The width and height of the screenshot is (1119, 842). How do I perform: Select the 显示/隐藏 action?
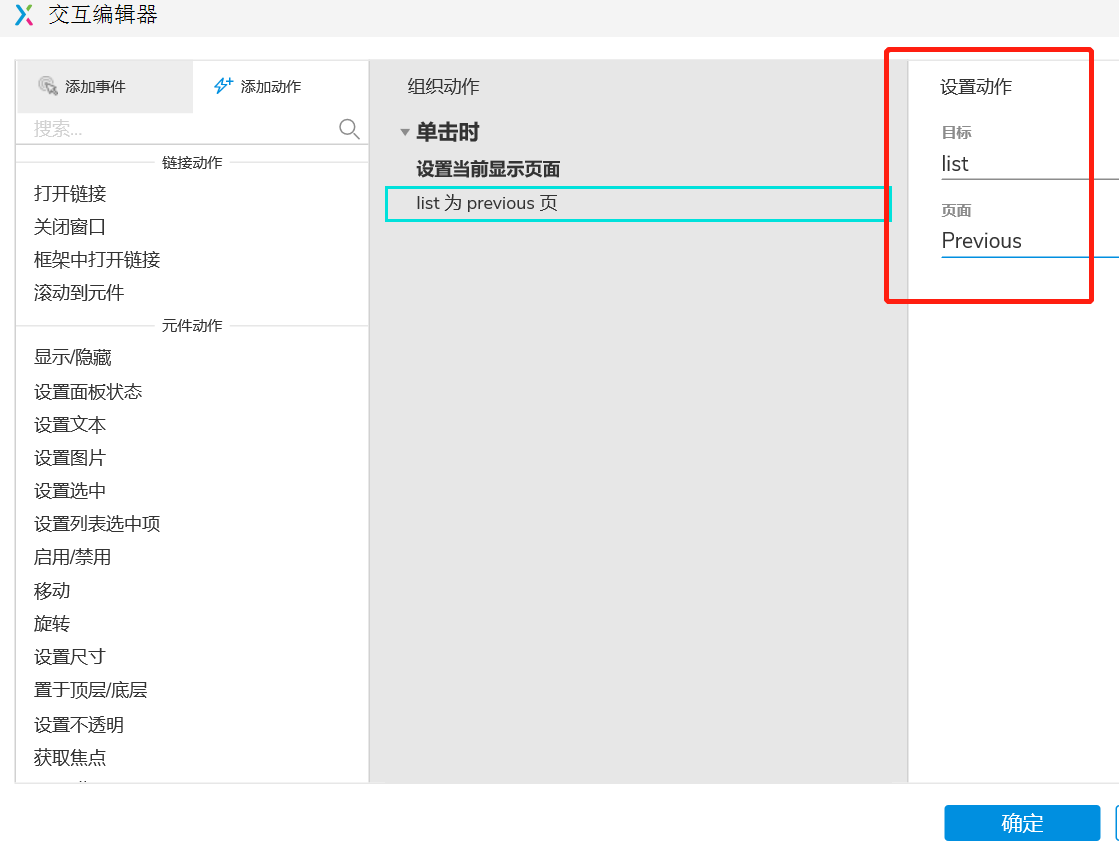point(73,357)
